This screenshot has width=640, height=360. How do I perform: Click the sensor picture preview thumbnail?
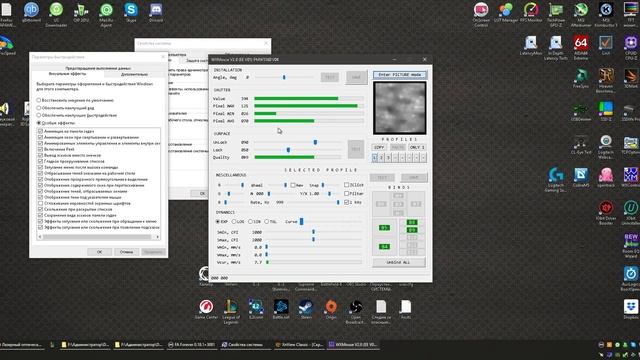[x=400, y=108]
